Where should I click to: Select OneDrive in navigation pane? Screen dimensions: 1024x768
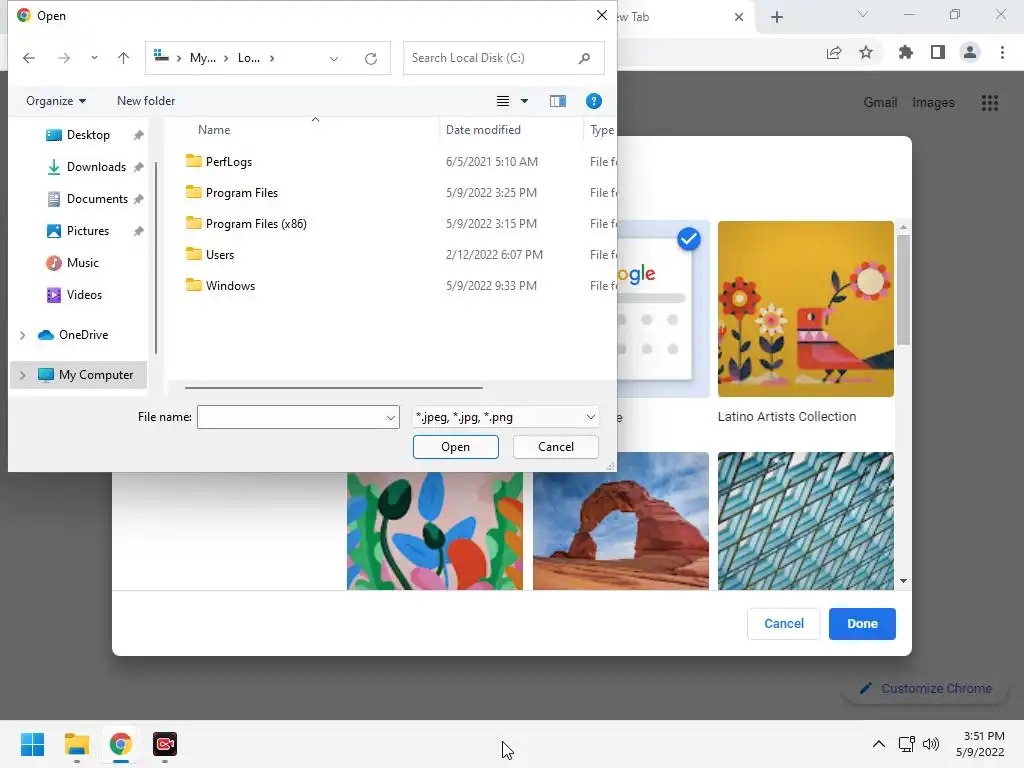pos(83,334)
